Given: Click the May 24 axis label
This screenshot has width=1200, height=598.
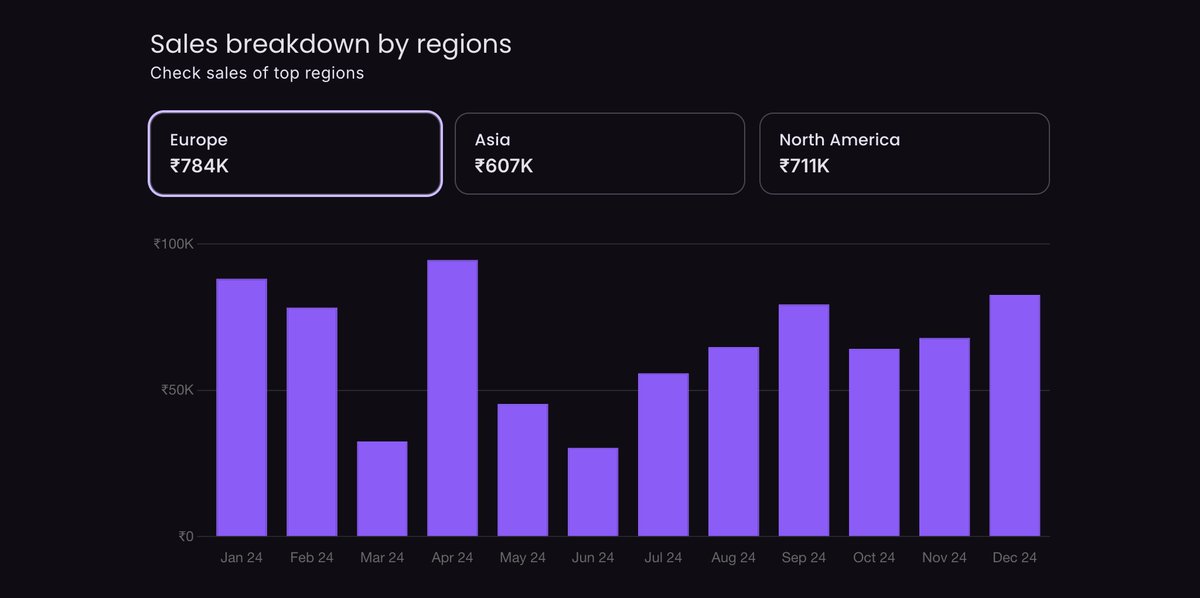Looking at the screenshot, I should [x=523, y=558].
